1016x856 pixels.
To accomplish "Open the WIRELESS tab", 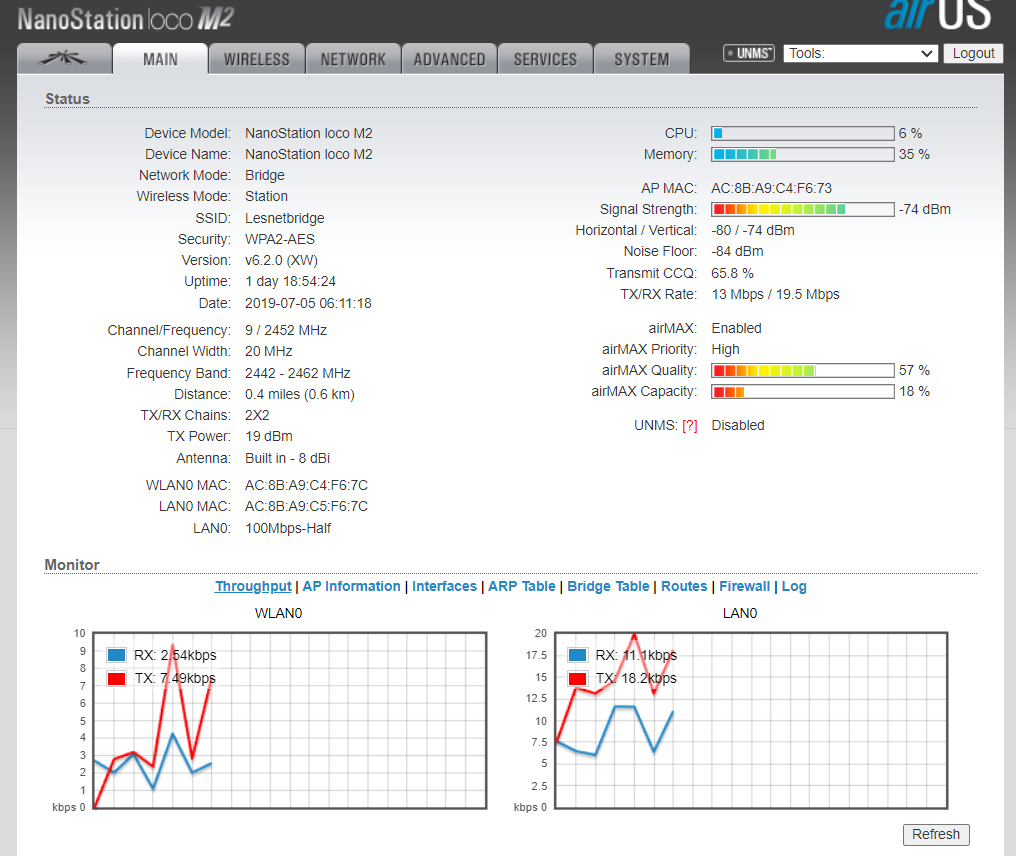I will point(257,59).
